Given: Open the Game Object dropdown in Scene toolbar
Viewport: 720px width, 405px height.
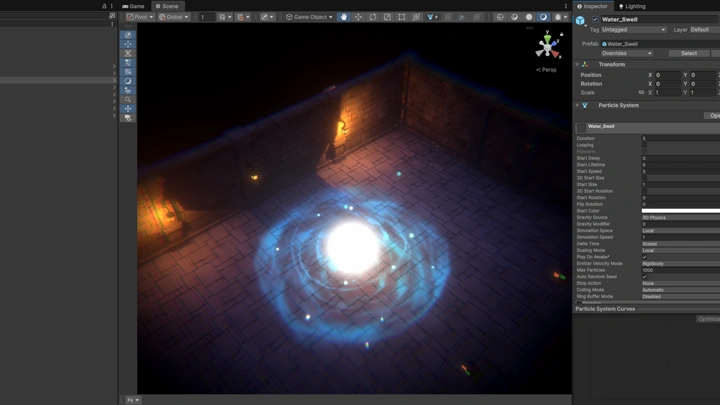Looking at the screenshot, I should point(309,17).
